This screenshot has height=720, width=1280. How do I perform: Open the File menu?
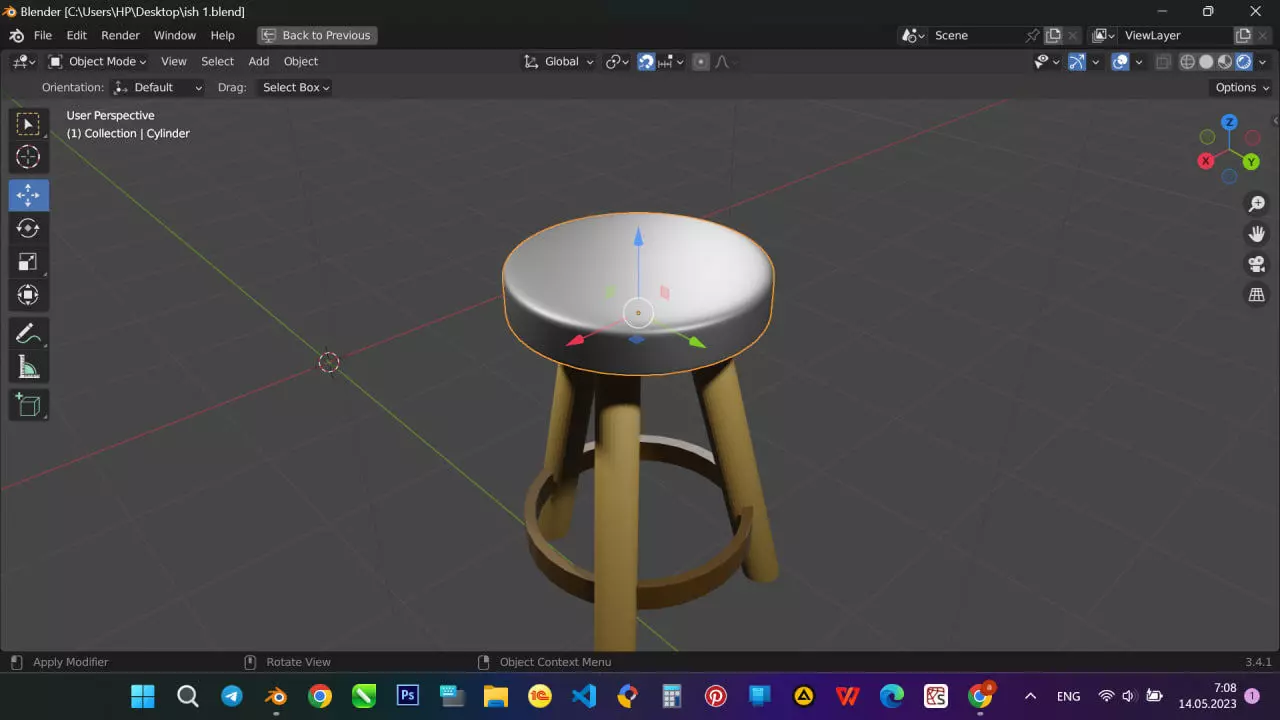(x=43, y=35)
